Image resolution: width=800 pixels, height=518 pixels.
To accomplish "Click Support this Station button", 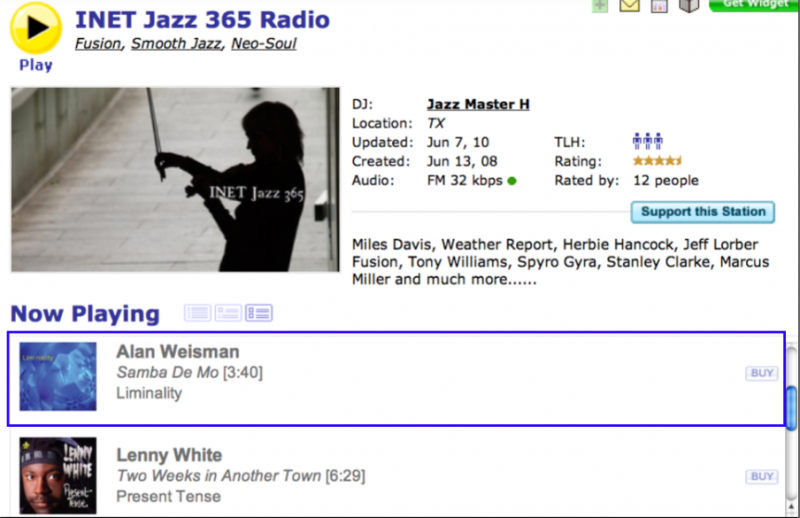I will [x=703, y=212].
